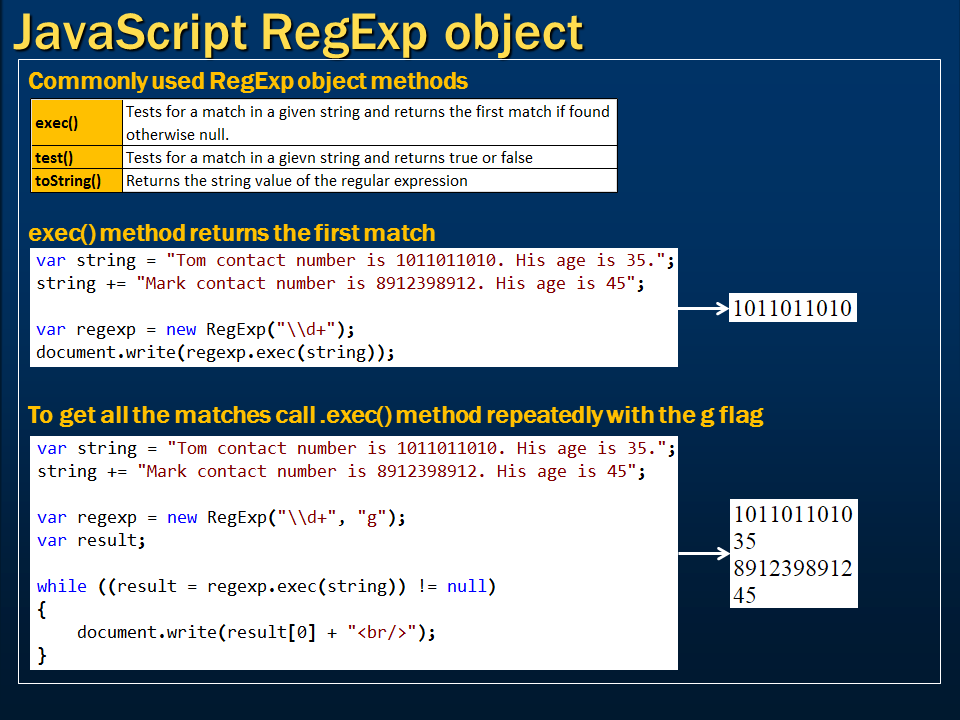960x720 pixels.
Task: Click the heading 'To get all the matches call .exec()...'
Action: point(396,415)
